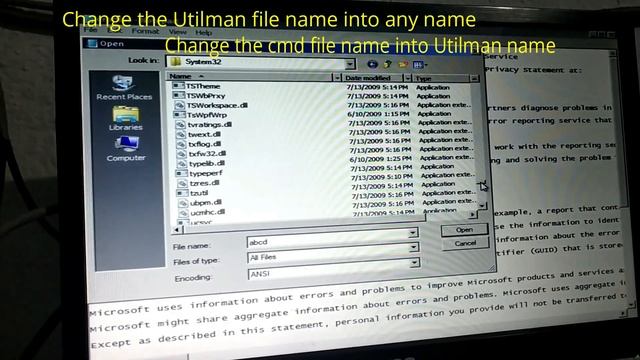Select the TsWpfWrp file icon
640x360 pixels.
(180, 115)
